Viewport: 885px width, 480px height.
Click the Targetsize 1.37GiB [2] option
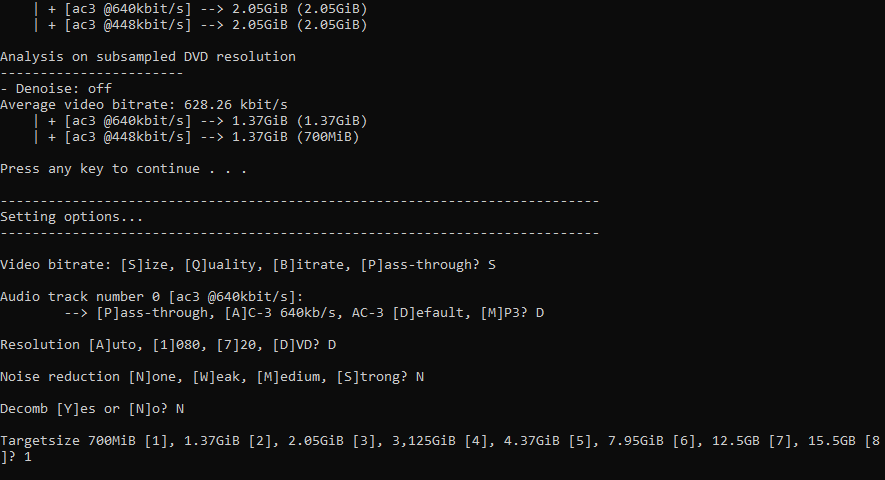(x=228, y=441)
